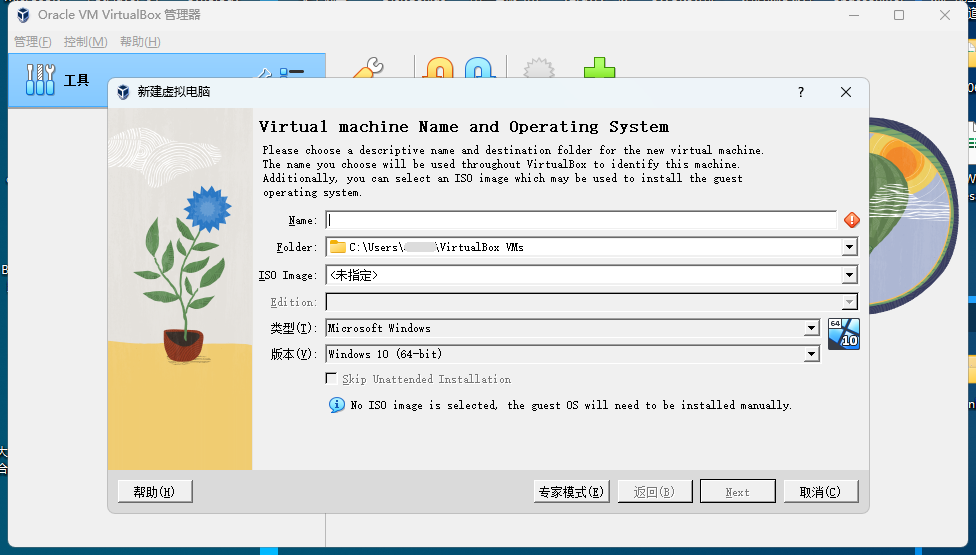Screen dimensions: 976x555
Task: Click the blue export toolbar icon
Action: point(478,68)
